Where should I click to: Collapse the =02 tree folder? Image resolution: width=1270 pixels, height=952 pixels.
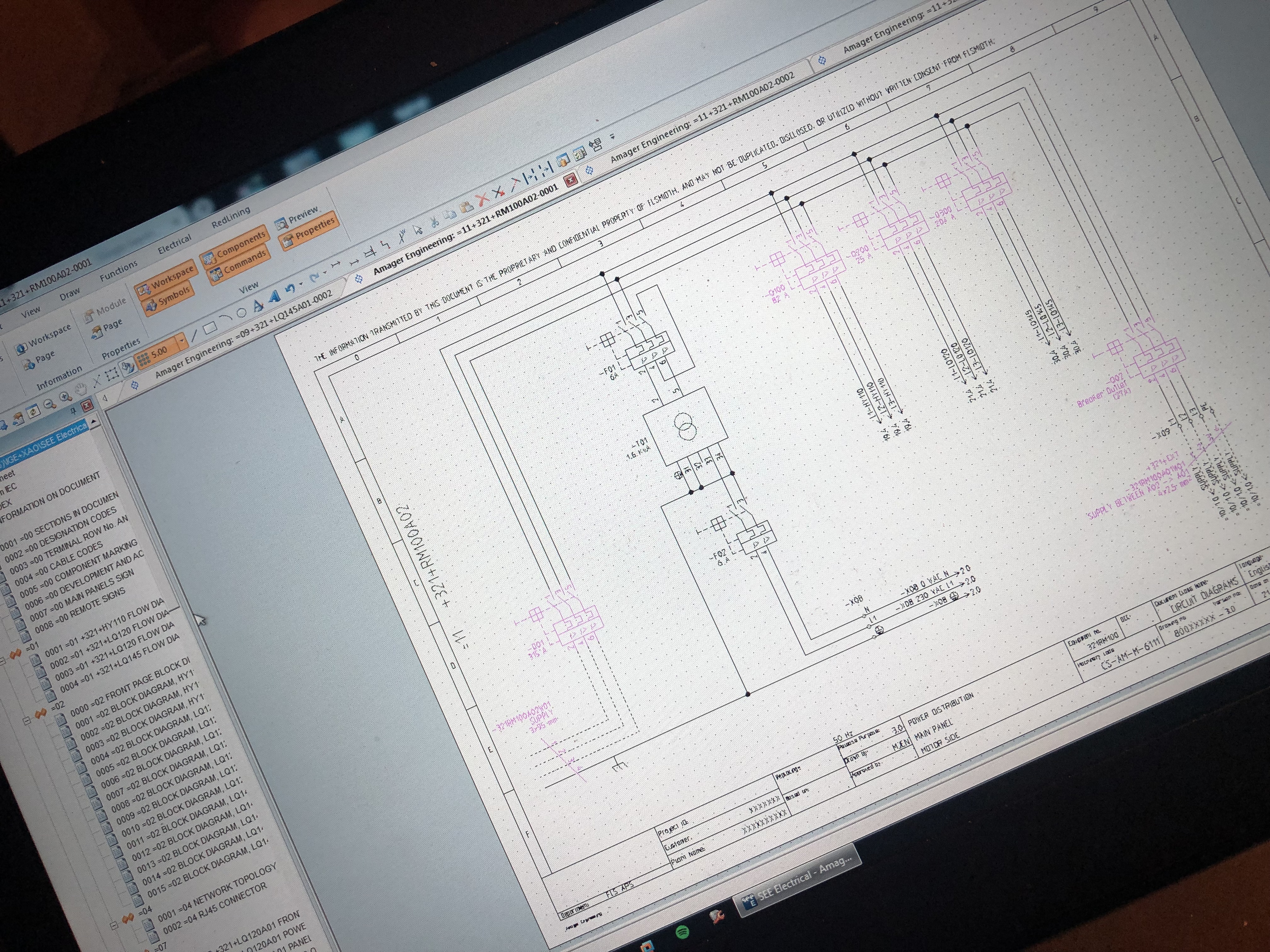(26, 721)
